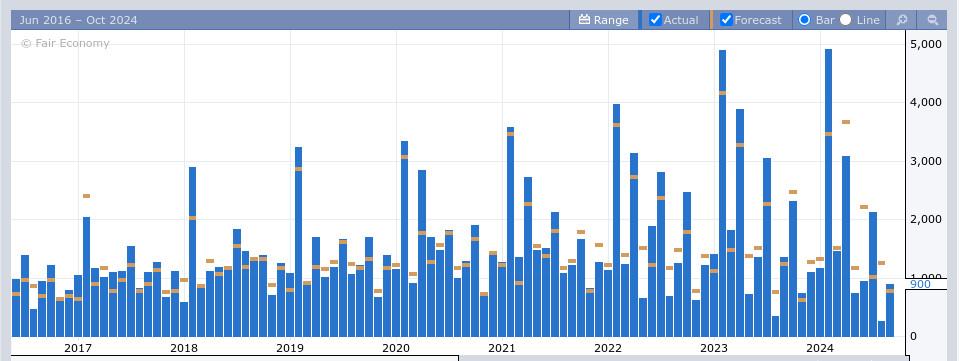Click the last blue bar at the chart's right end
959x361 pixels.
[890, 310]
